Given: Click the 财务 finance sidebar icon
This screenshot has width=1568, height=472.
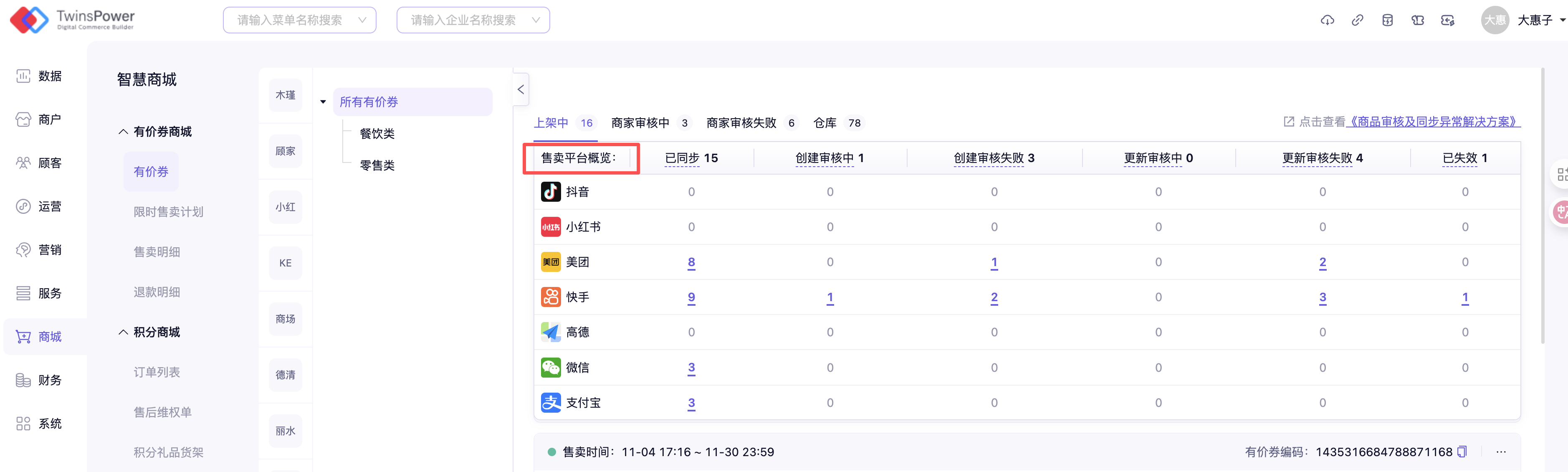Looking at the screenshot, I should tap(23, 380).
